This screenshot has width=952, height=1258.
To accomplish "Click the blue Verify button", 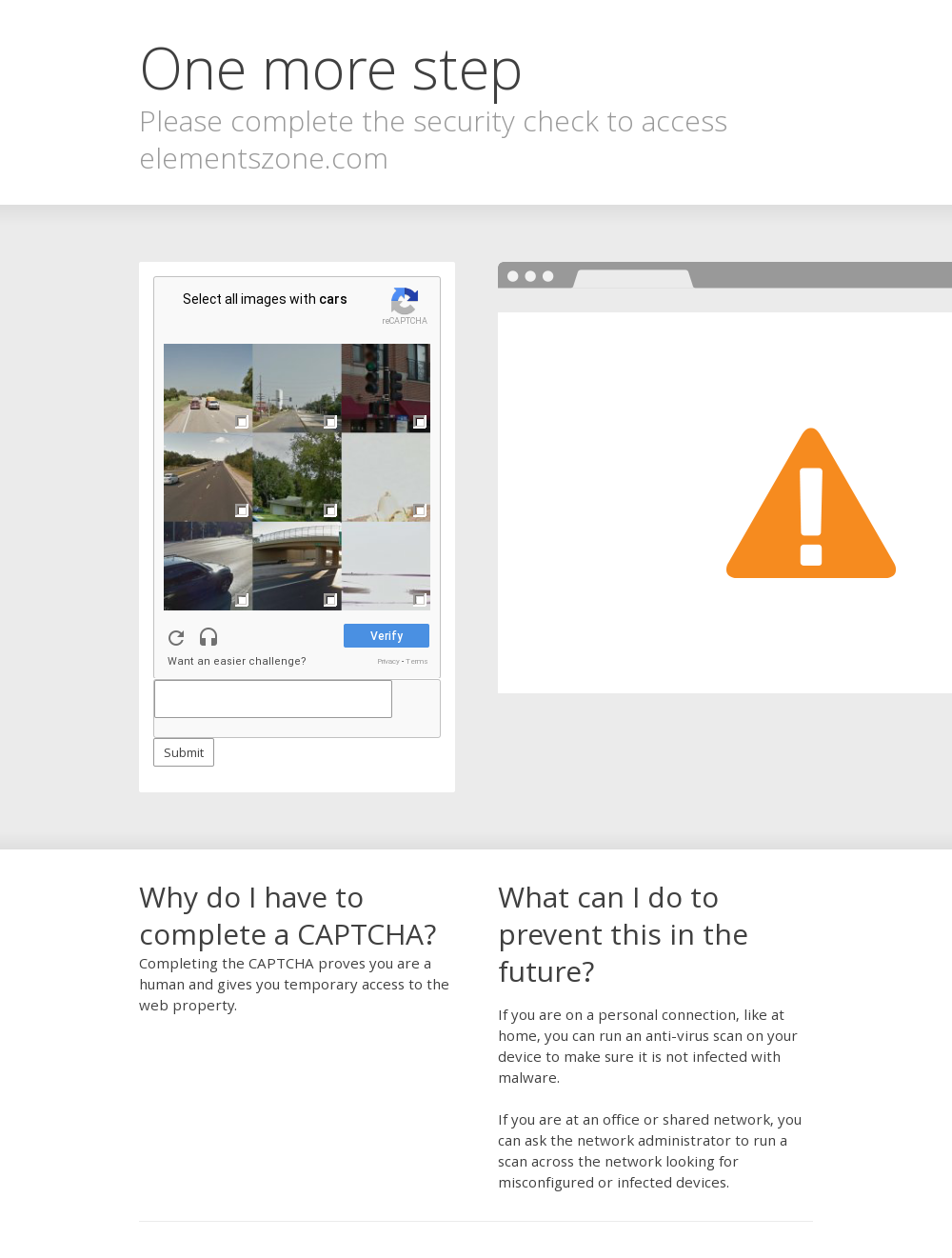I will click(387, 636).
